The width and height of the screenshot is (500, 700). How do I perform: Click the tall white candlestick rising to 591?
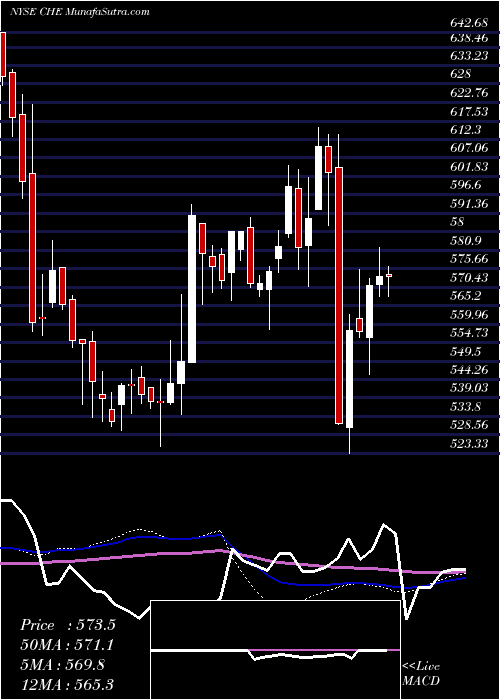click(192, 289)
